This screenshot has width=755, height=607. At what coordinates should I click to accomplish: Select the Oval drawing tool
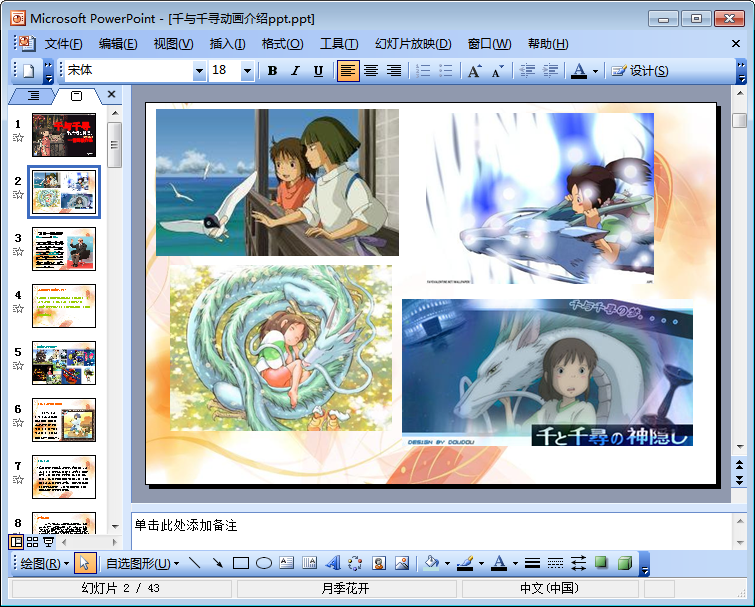(x=264, y=563)
